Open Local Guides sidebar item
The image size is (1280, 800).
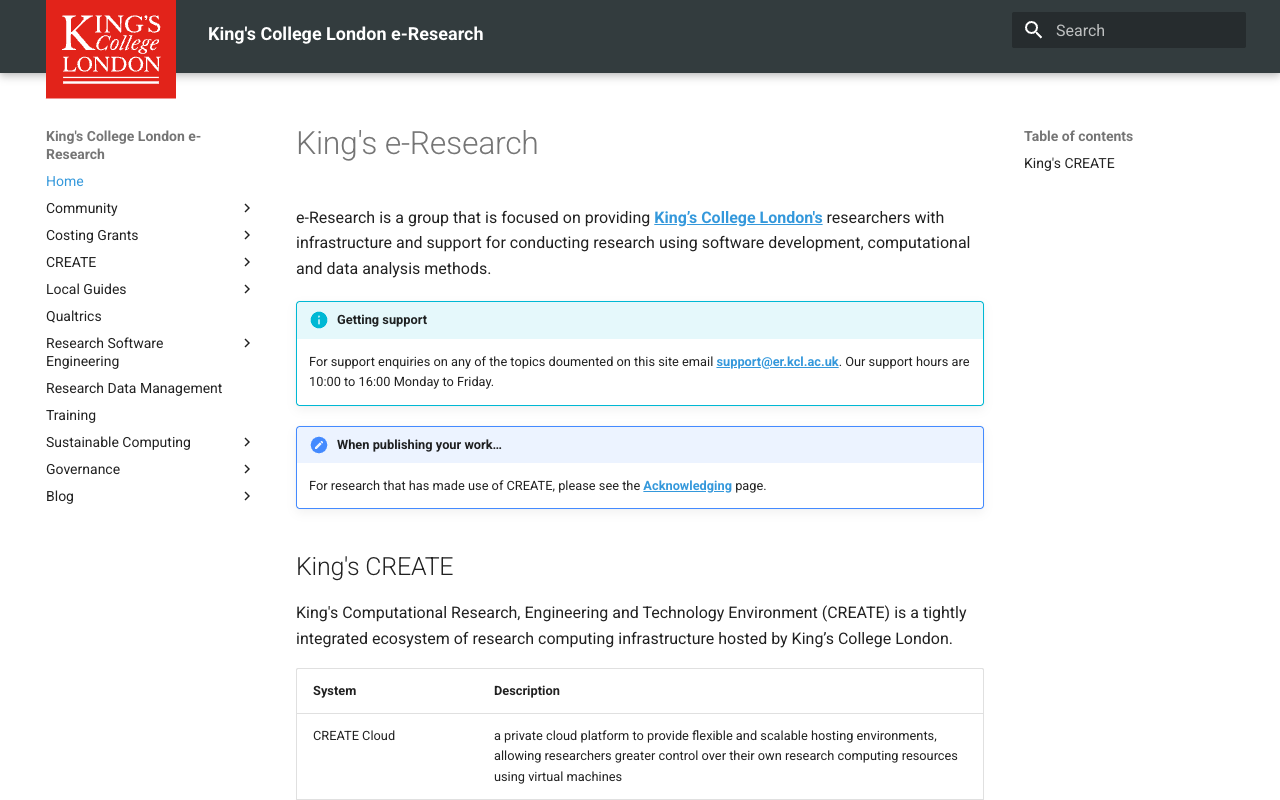tap(86, 289)
